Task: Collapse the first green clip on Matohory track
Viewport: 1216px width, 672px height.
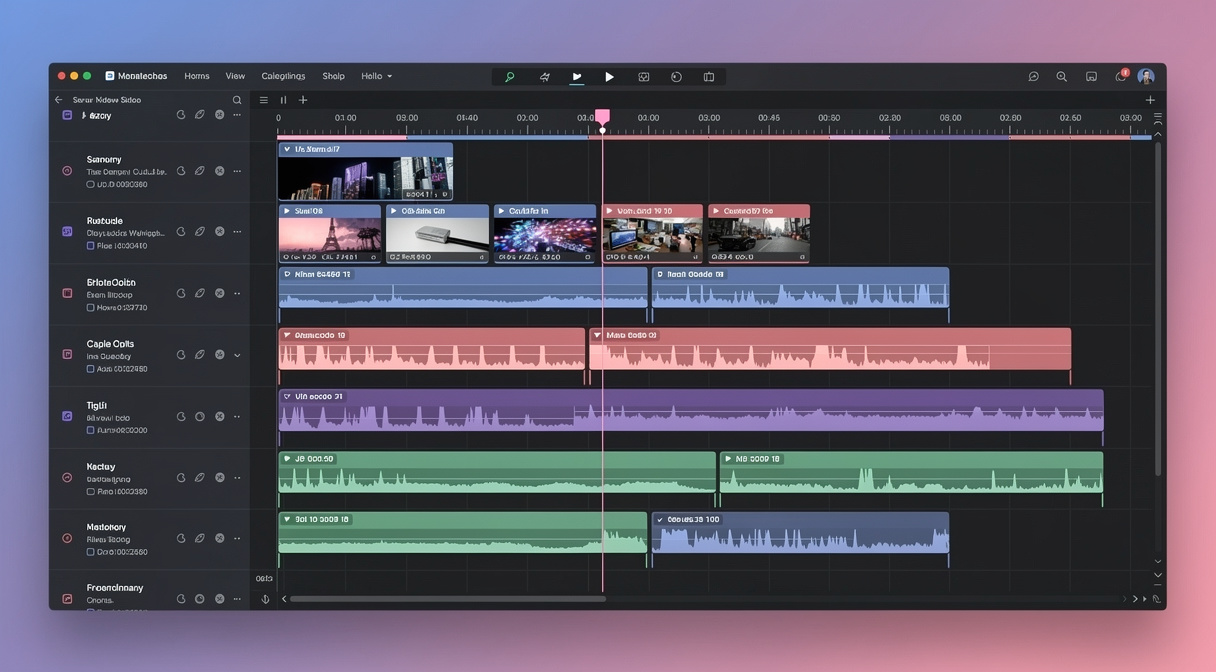Action: pyautogui.click(x=287, y=519)
